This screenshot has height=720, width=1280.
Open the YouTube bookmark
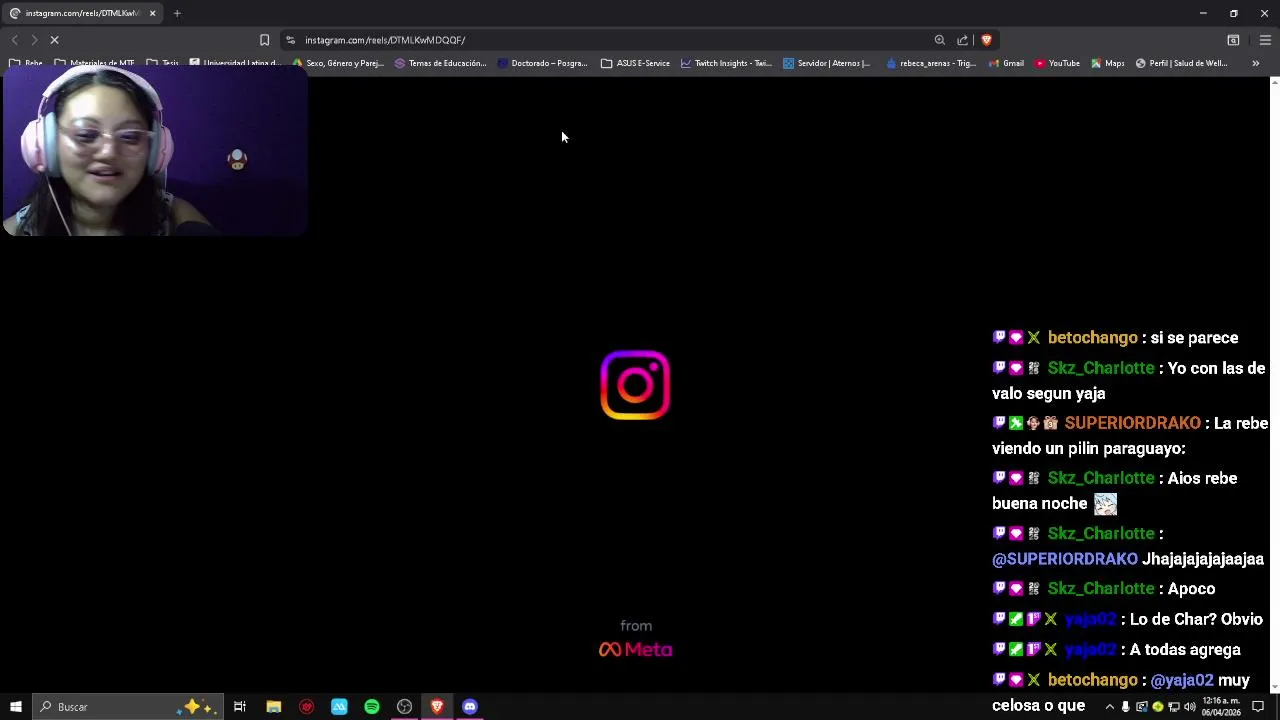click(1057, 63)
